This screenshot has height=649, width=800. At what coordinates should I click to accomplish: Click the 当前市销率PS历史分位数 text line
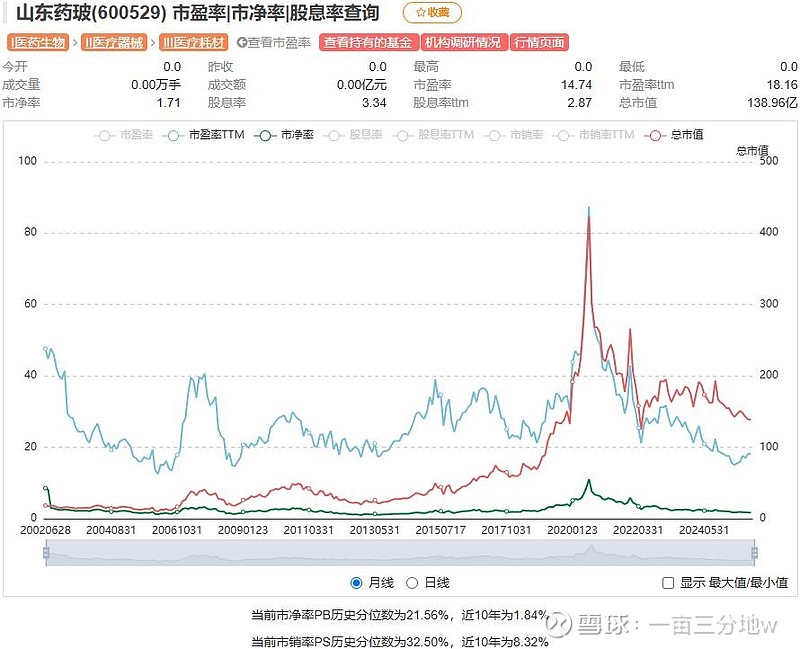coord(400,641)
